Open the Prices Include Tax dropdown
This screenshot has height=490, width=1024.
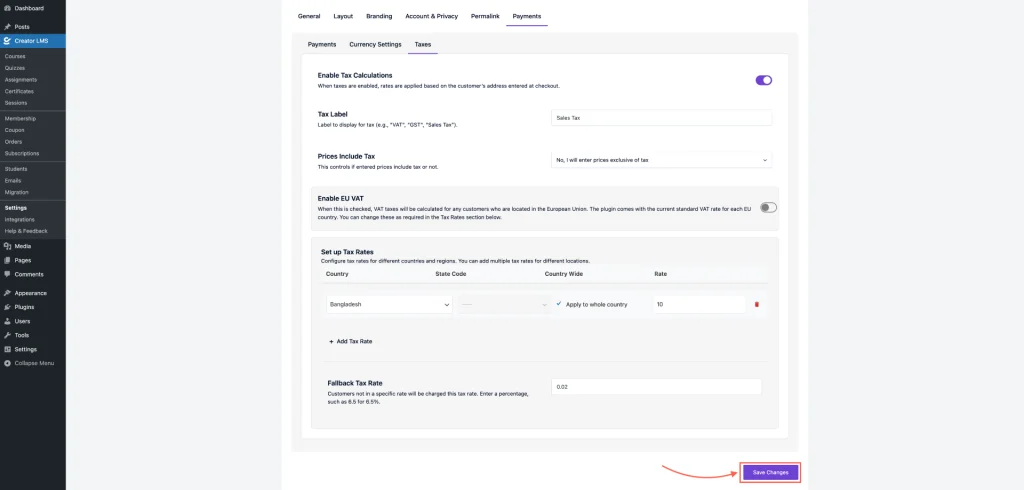[661, 159]
